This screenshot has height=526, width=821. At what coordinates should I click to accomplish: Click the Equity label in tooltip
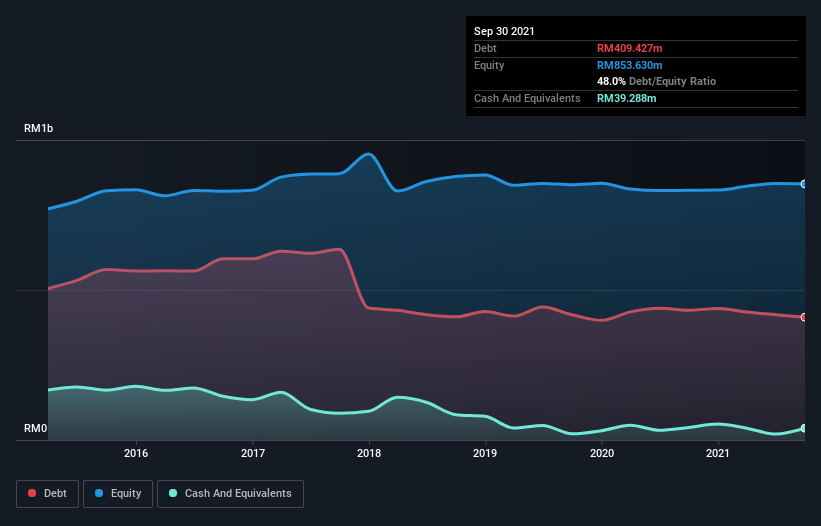[x=489, y=65]
